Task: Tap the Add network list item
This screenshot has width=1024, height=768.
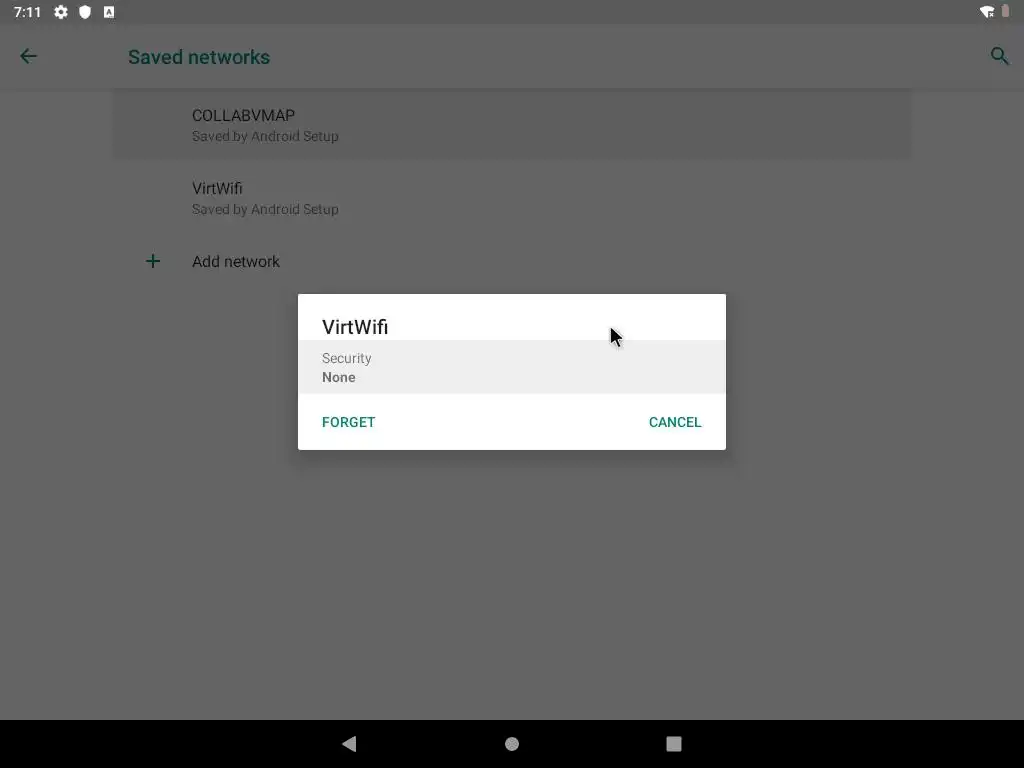Action: click(512, 261)
